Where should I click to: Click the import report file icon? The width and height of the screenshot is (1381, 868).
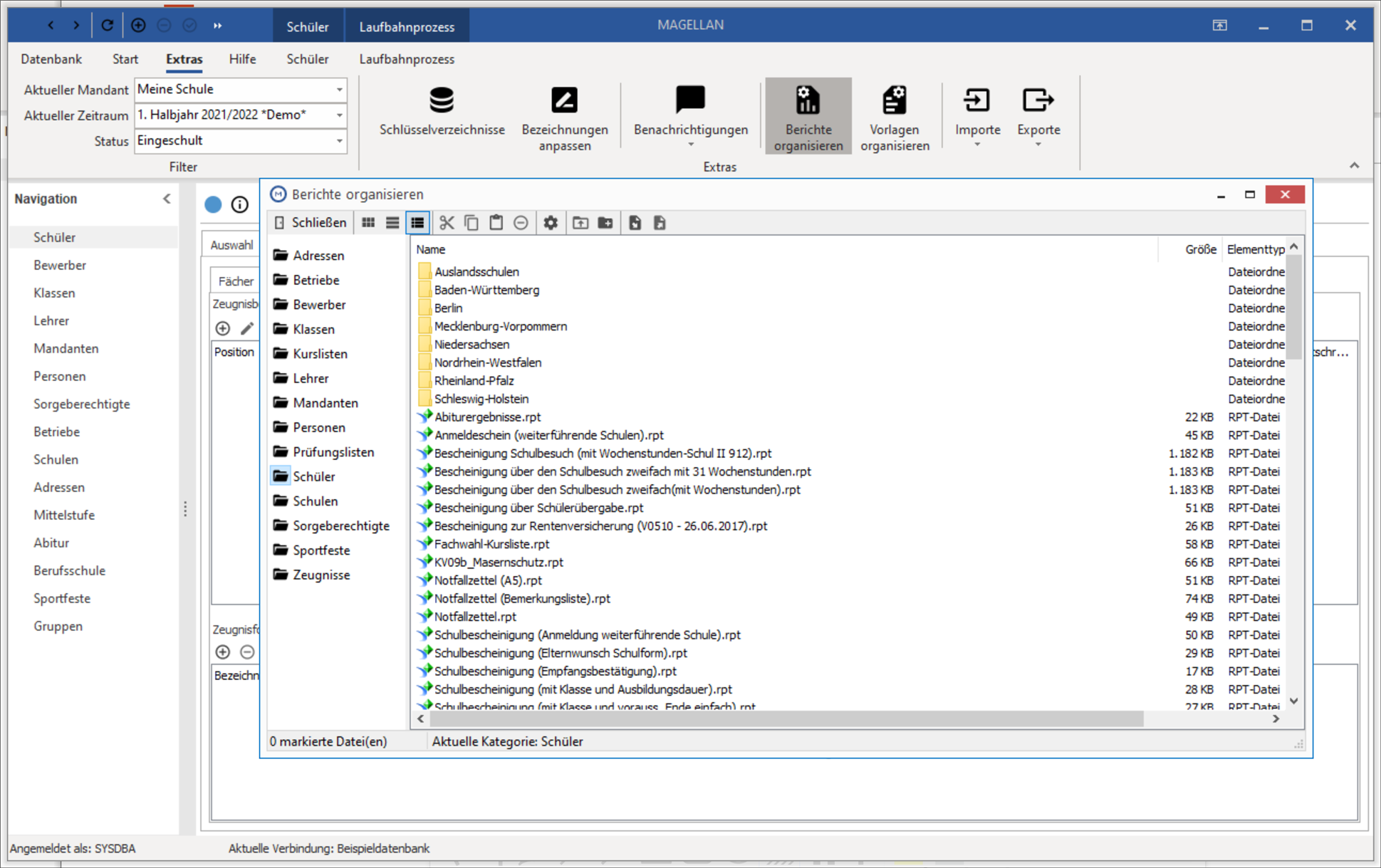coord(635,223)
